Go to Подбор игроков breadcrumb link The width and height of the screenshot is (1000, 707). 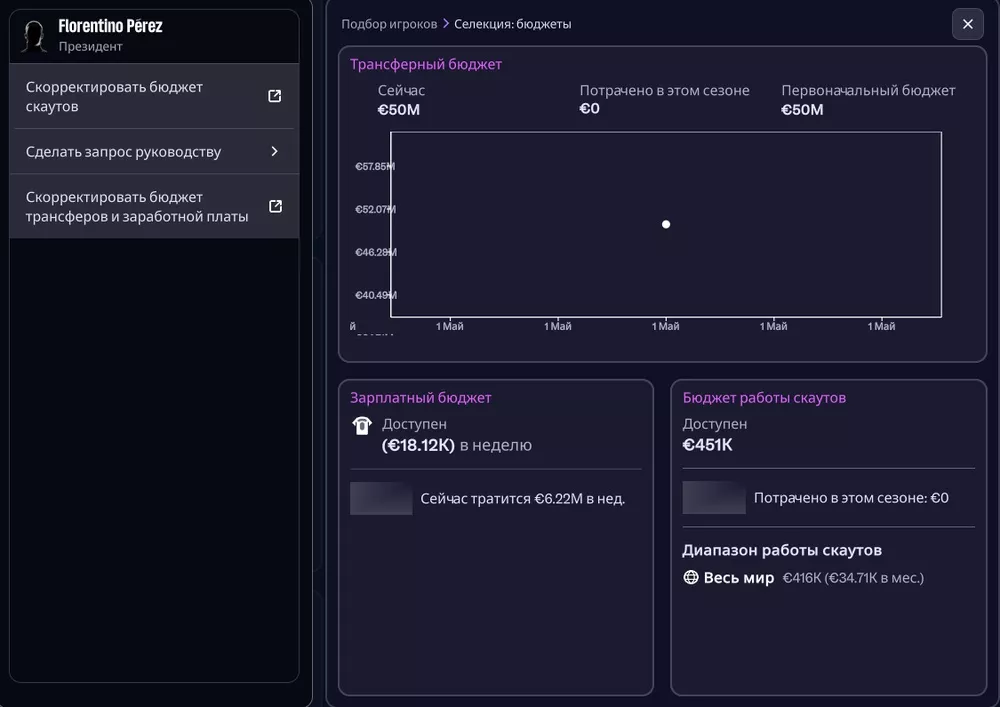click(389, 24)
